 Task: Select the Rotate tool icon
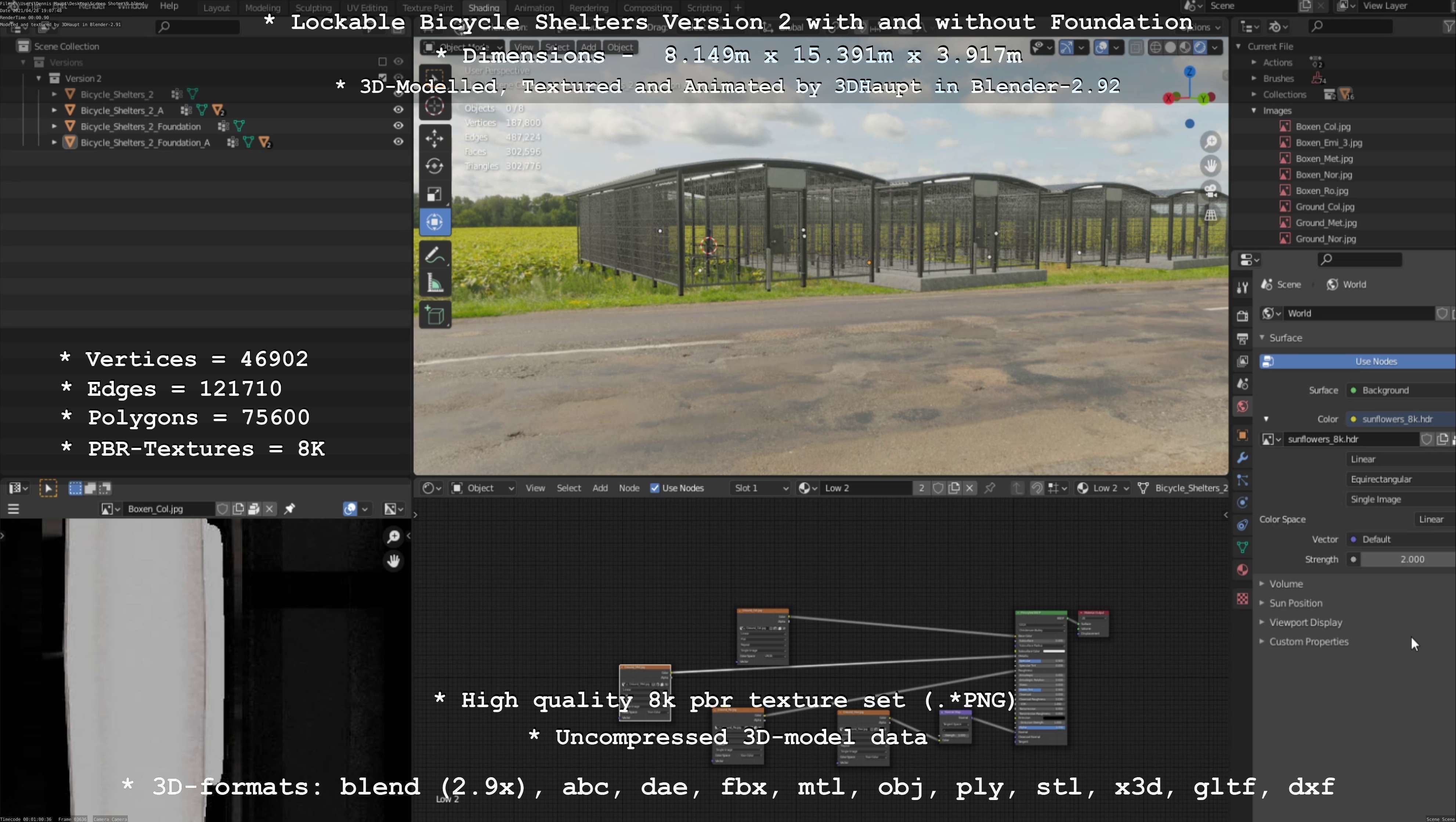[434, 166]
